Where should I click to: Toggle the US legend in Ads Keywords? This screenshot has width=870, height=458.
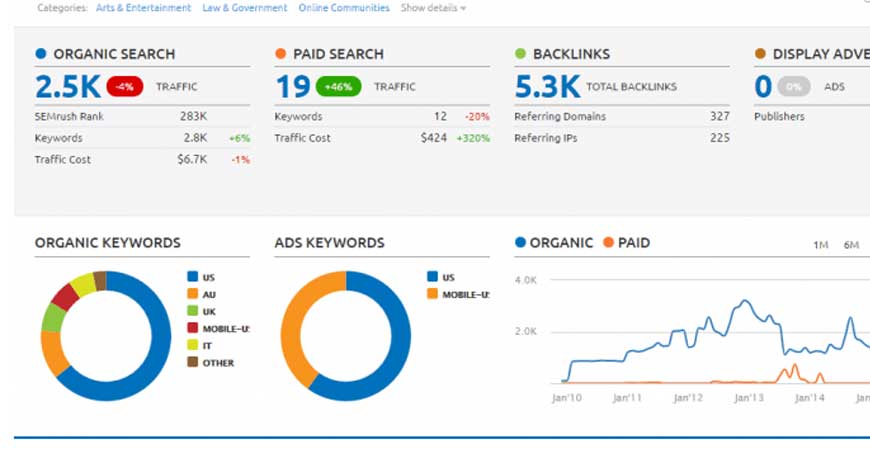[x=441, y=277]
